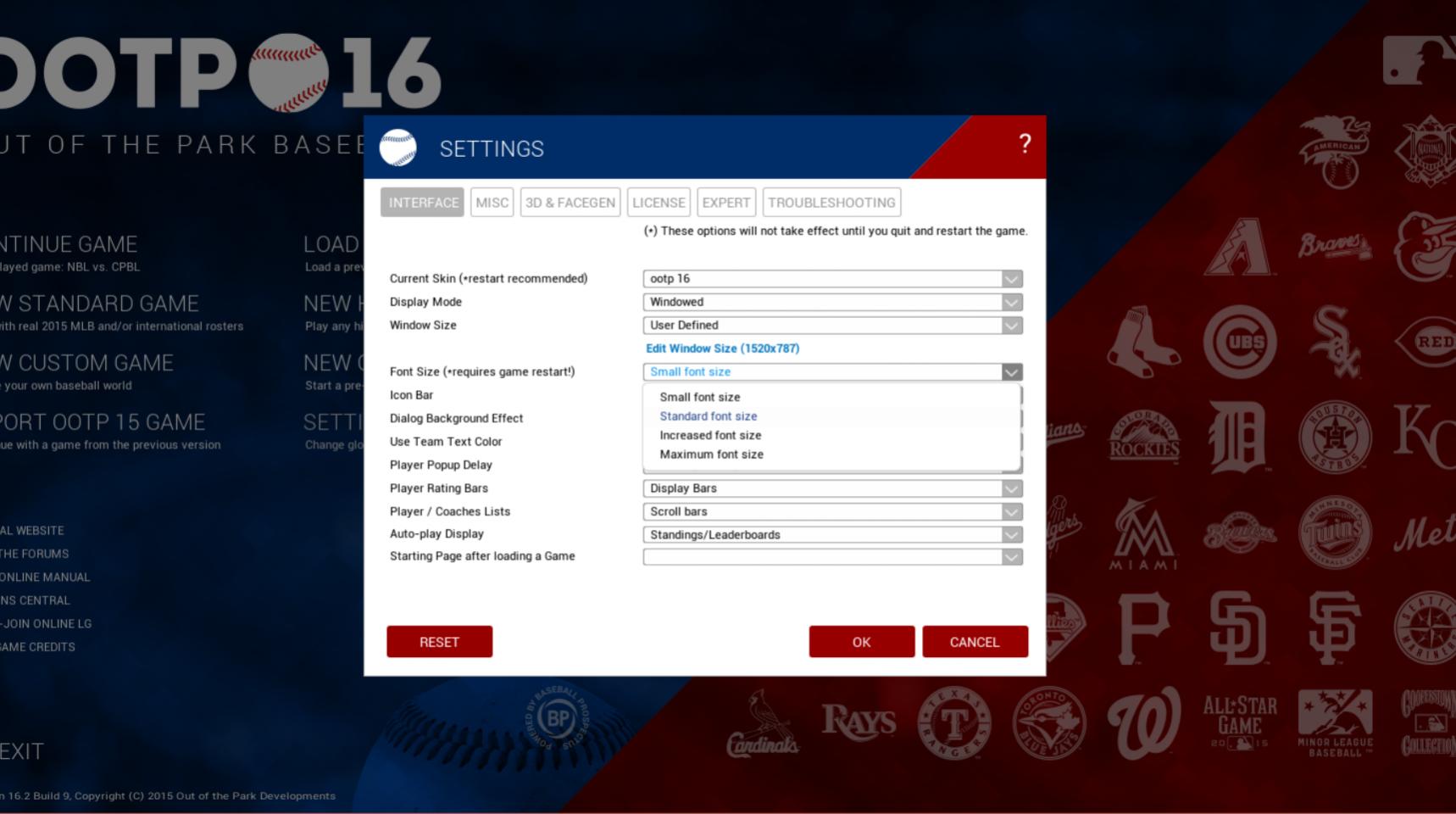Click EXIT in the main menu
The height and width of the screenshot is (814, 1456).
pyautogui.click(x=21, y=751)
